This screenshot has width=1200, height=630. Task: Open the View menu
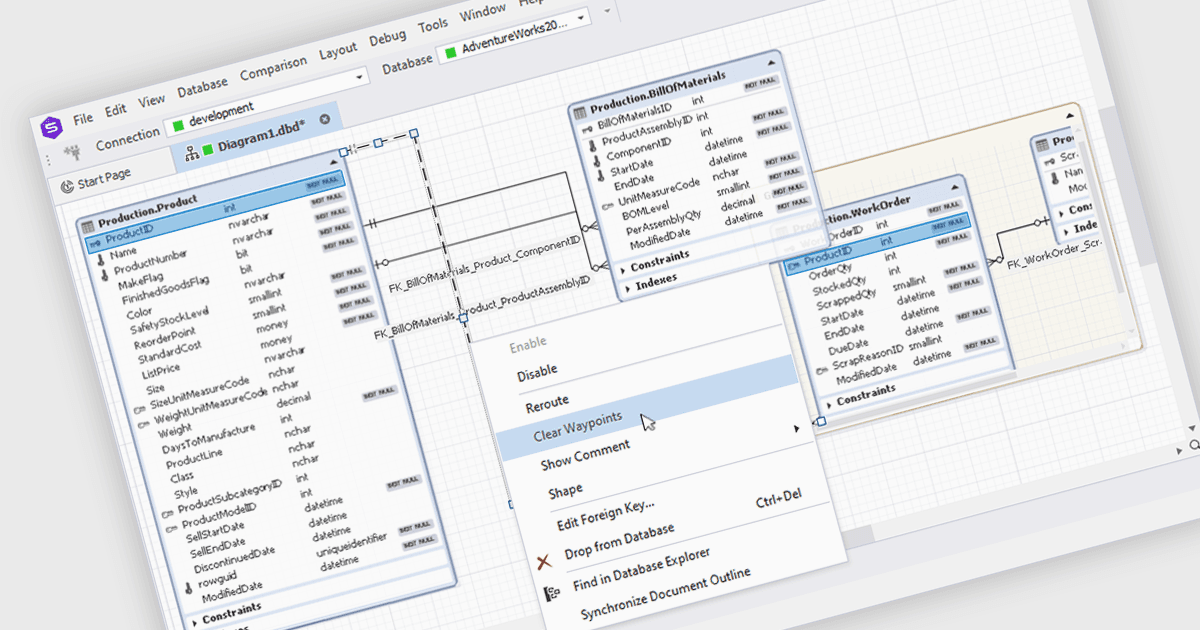[x=152, y=100]
